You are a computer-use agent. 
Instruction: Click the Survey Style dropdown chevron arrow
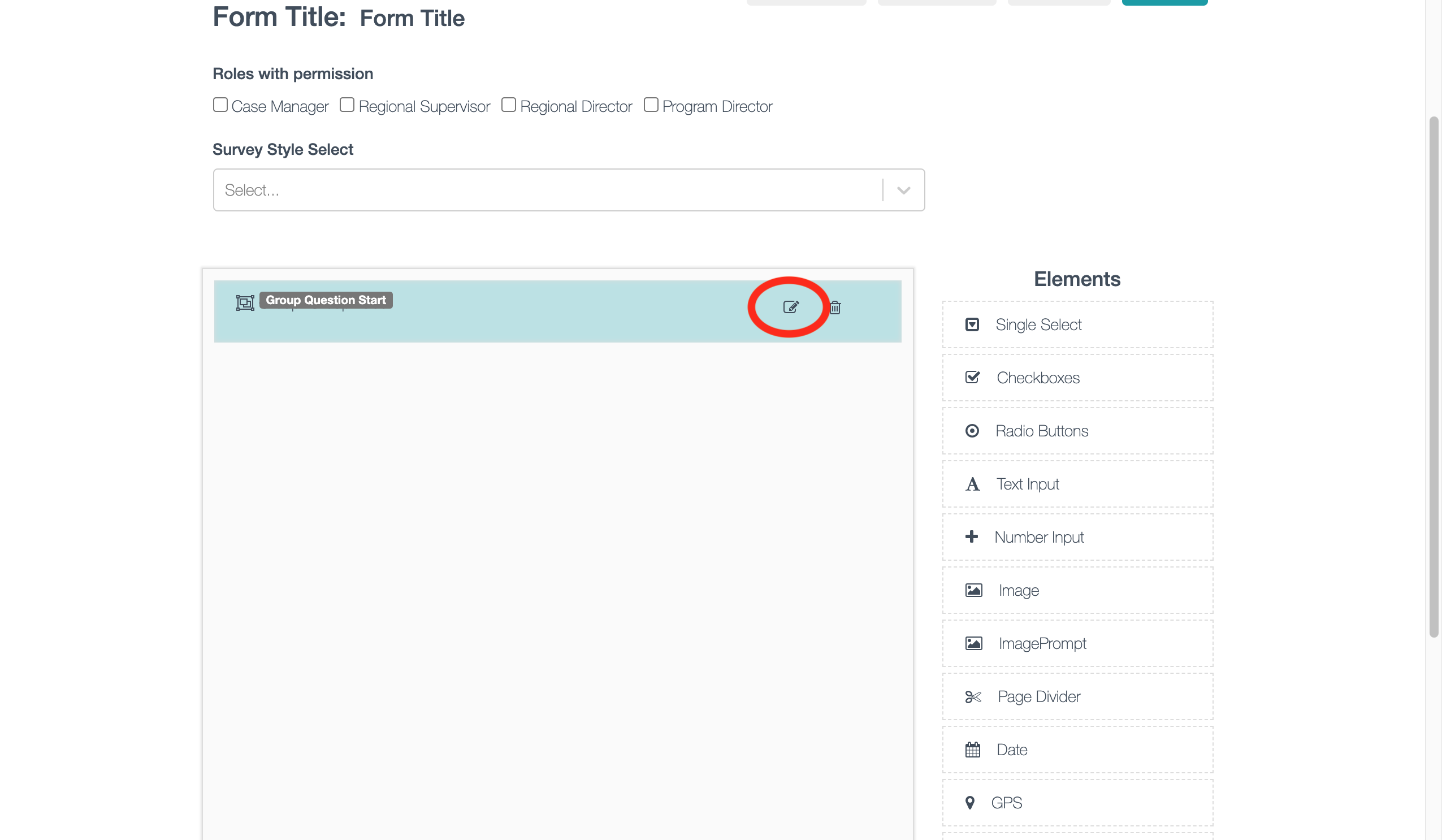(x=903, y=190)
